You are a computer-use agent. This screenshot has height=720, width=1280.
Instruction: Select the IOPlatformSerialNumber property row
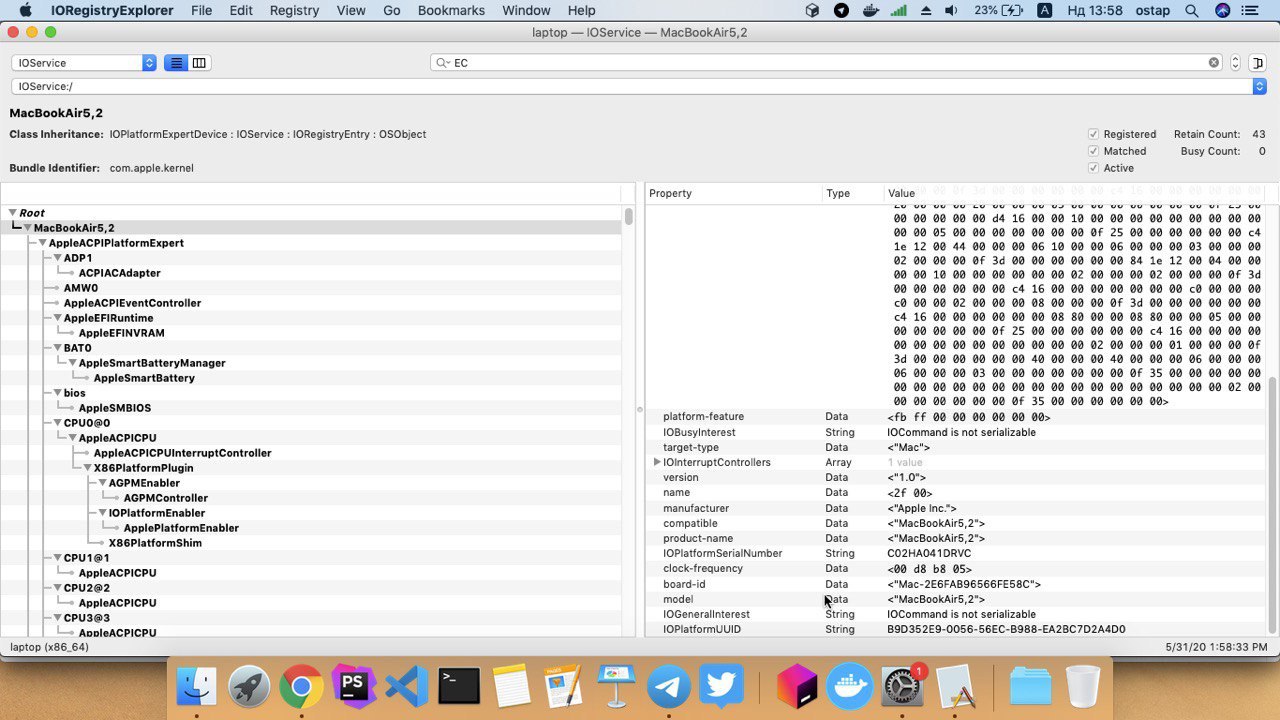pos(955,553)
